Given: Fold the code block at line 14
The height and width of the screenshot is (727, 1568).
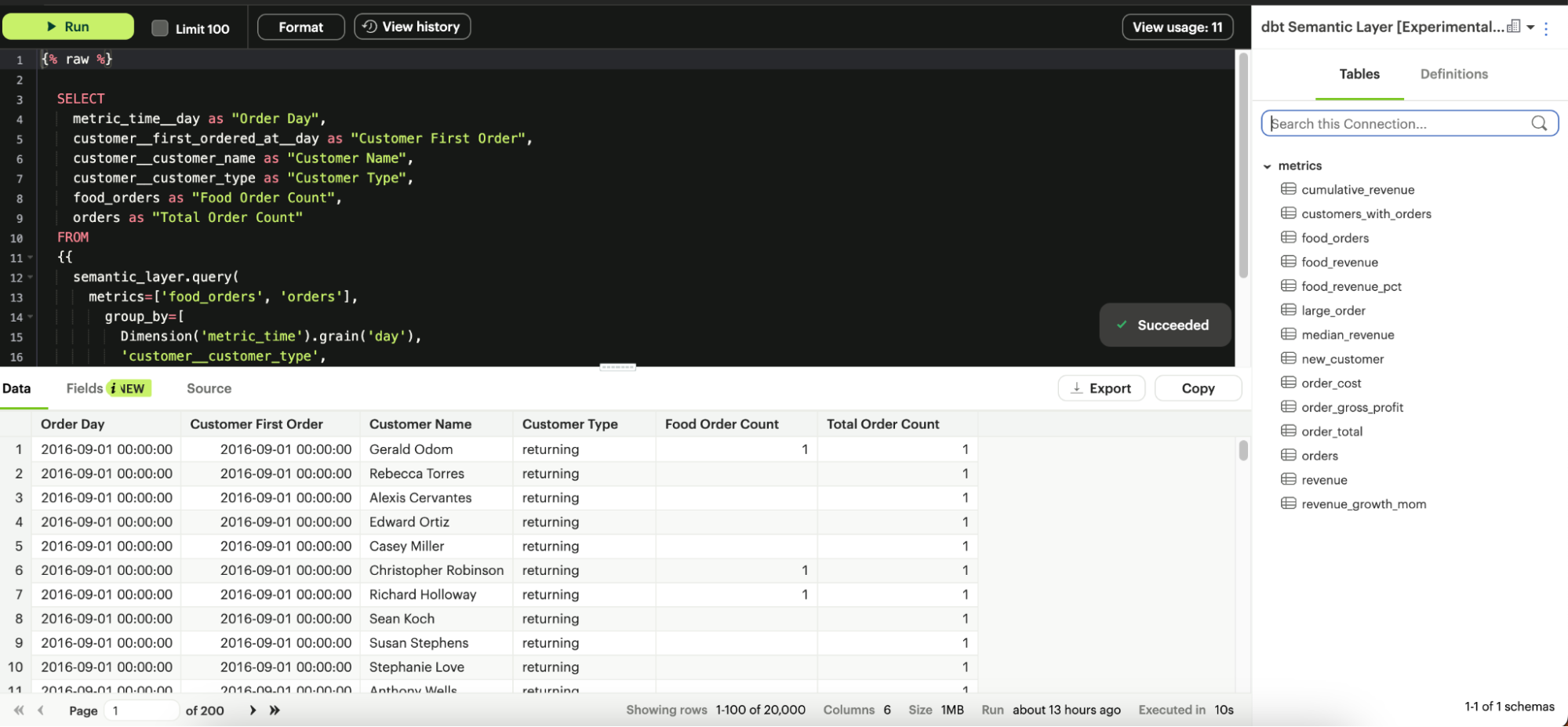Looking at the screenshot, I should point(31,317).
